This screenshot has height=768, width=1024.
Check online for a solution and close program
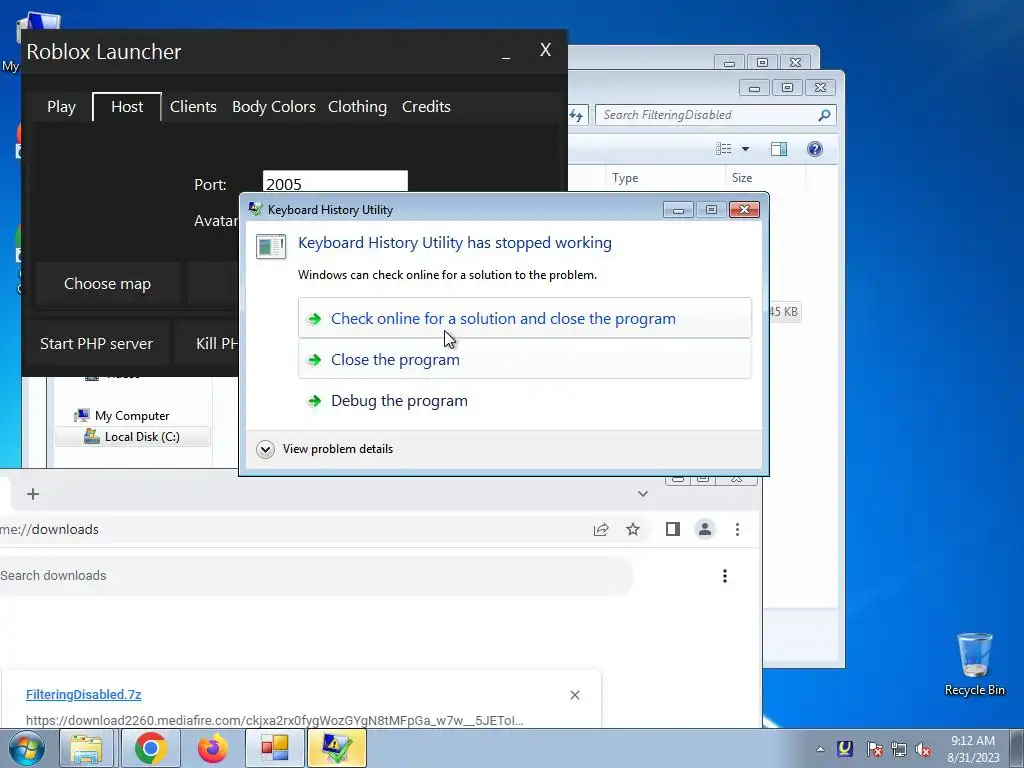pyautogui.click(x=524, y=318)
